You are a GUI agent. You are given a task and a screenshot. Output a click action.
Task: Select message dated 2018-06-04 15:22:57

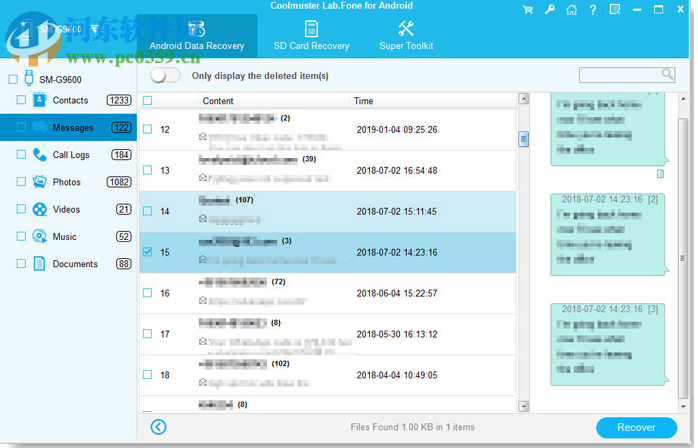pyautogui.click(x=328, y=293)
